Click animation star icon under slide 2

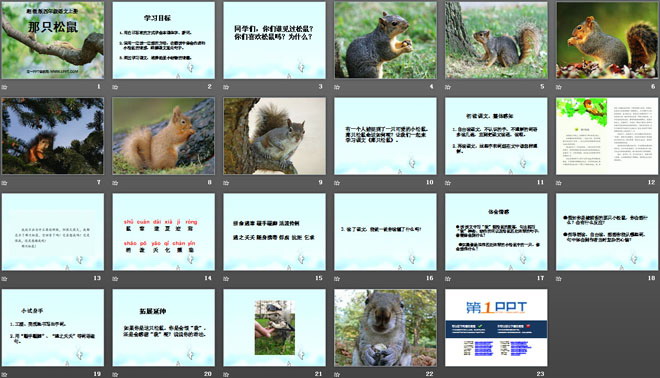tap(115, 87)
